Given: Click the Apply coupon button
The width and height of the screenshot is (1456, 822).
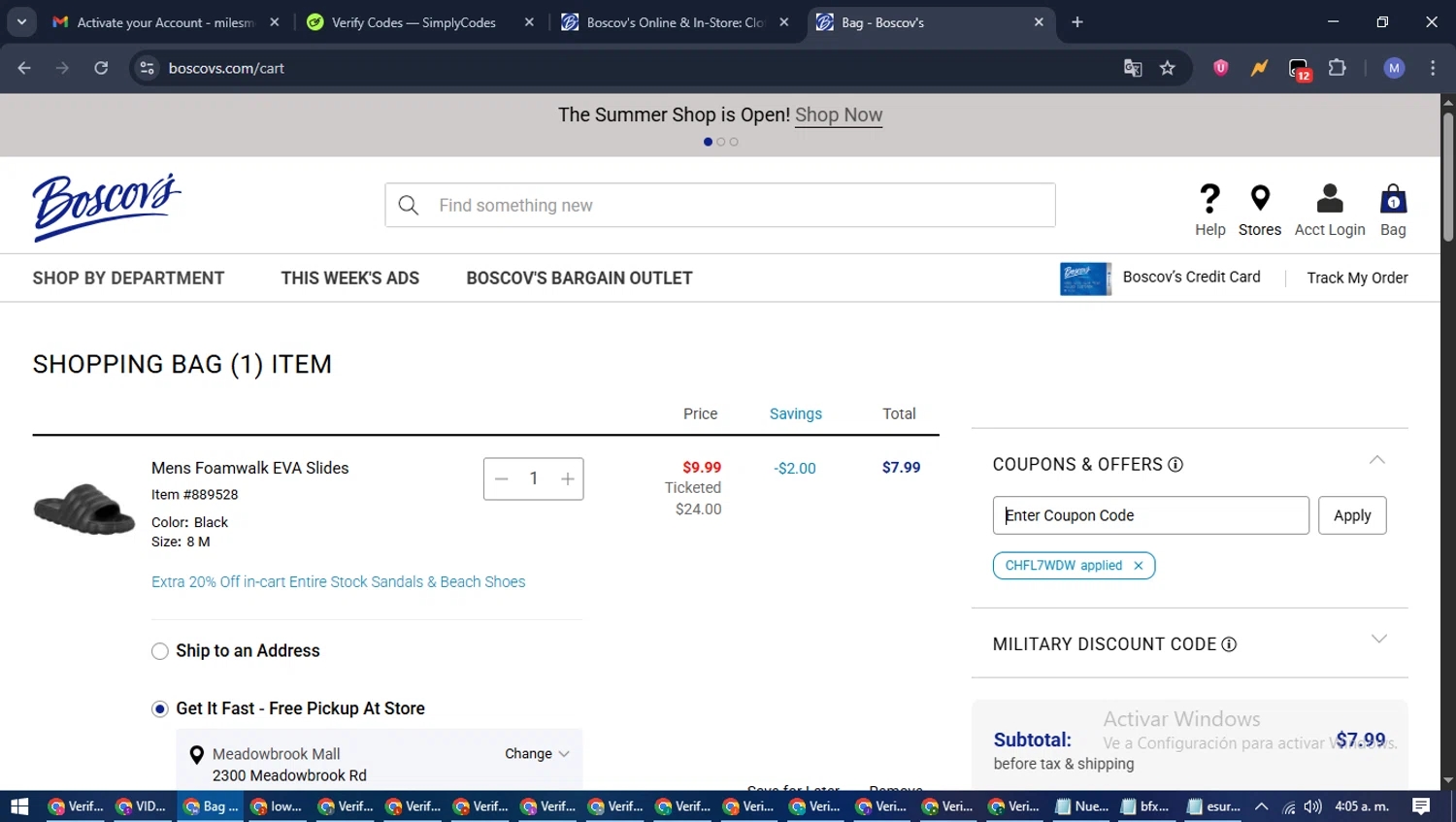Looking at the screenshot, I should pyautogui.click(x=1351, y=515).
